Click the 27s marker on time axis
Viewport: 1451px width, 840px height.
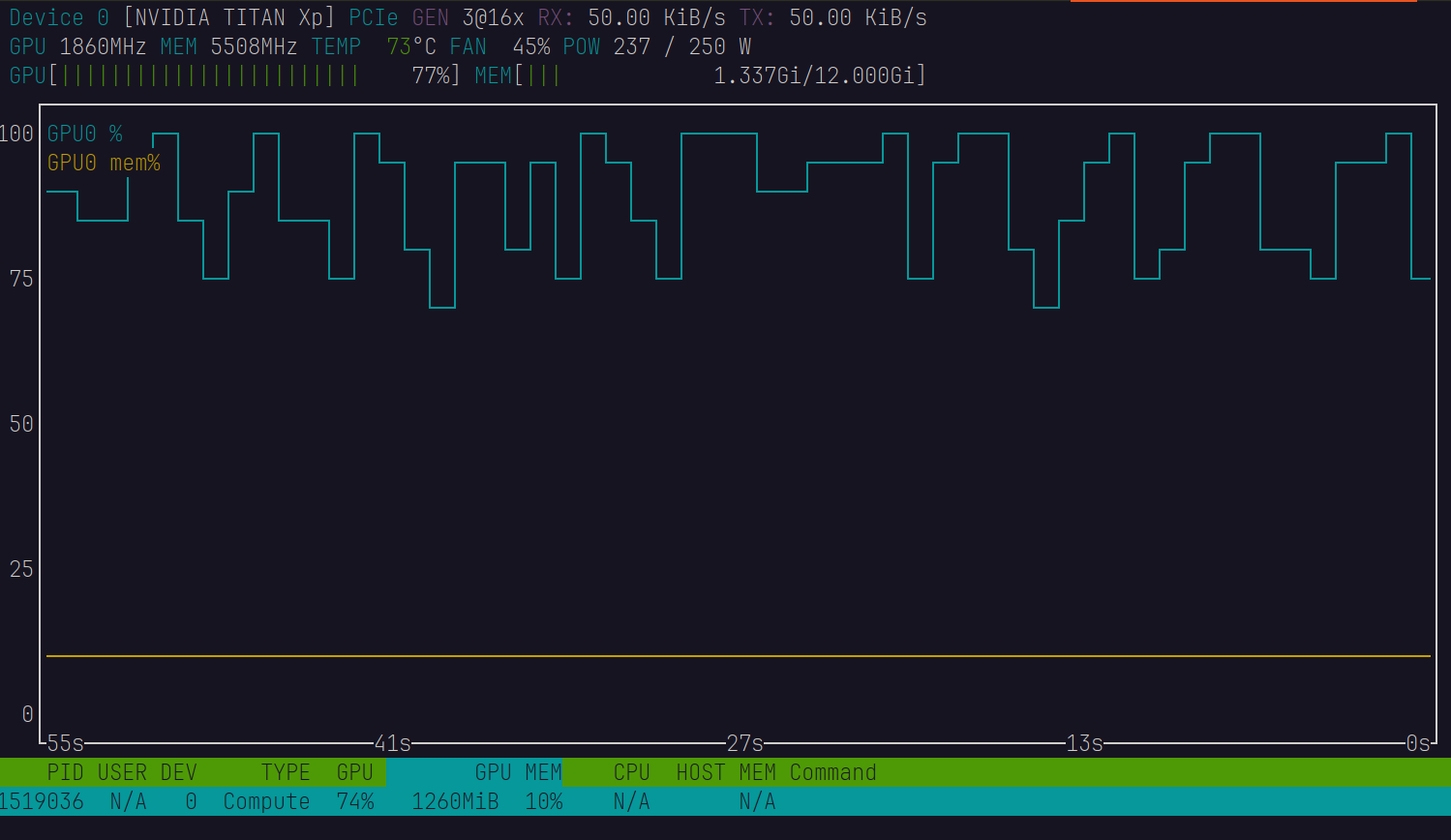click(745, 743)
